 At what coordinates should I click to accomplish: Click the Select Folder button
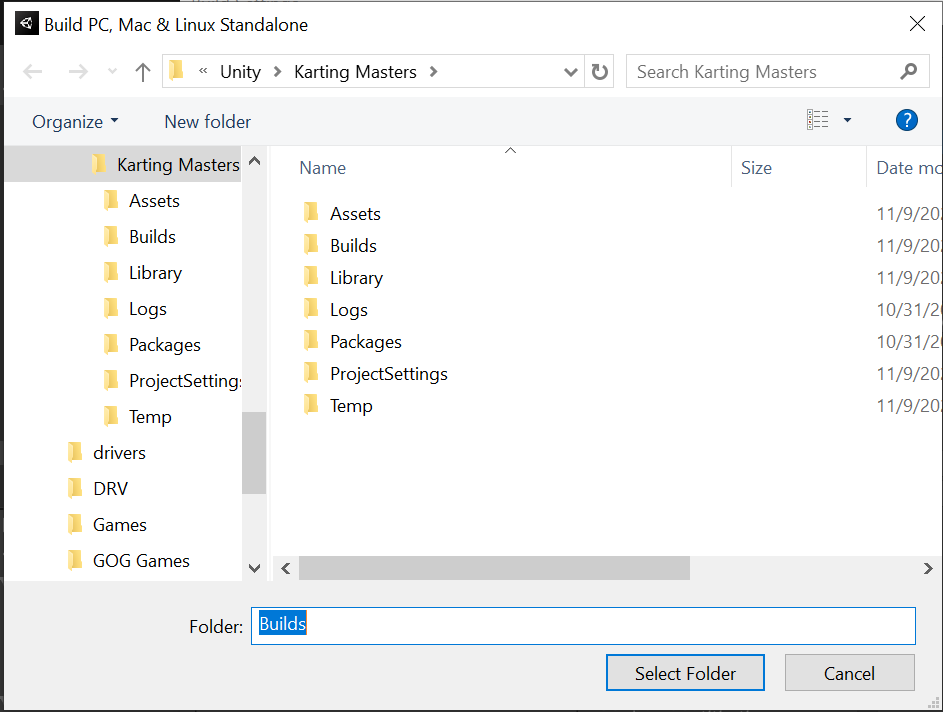(x=685, y=673)
